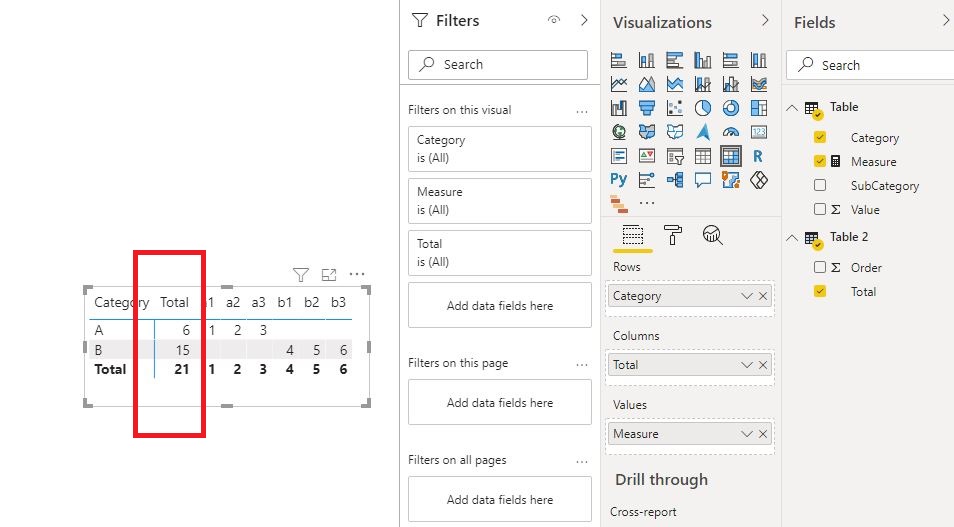Select the Donut chart visual
Screen dimensions: 954x527
click(x=731, y=108)
